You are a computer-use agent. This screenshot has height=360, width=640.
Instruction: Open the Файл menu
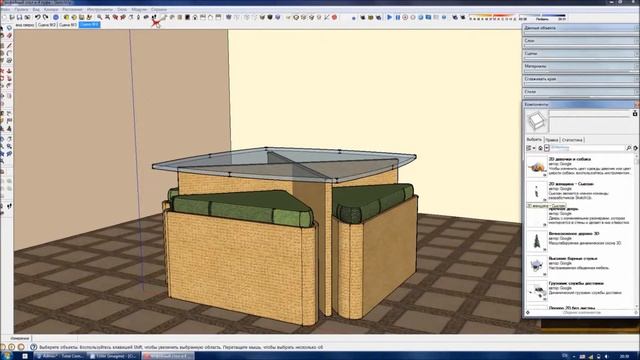[x=5, y=9]
